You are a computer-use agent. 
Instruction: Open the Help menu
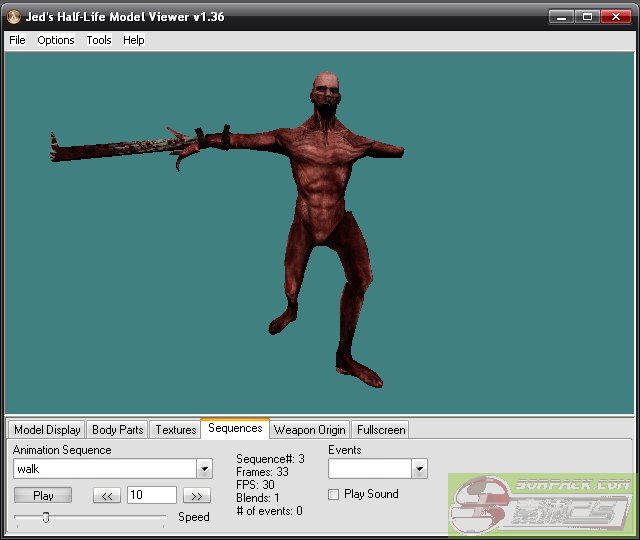(134, 40)
